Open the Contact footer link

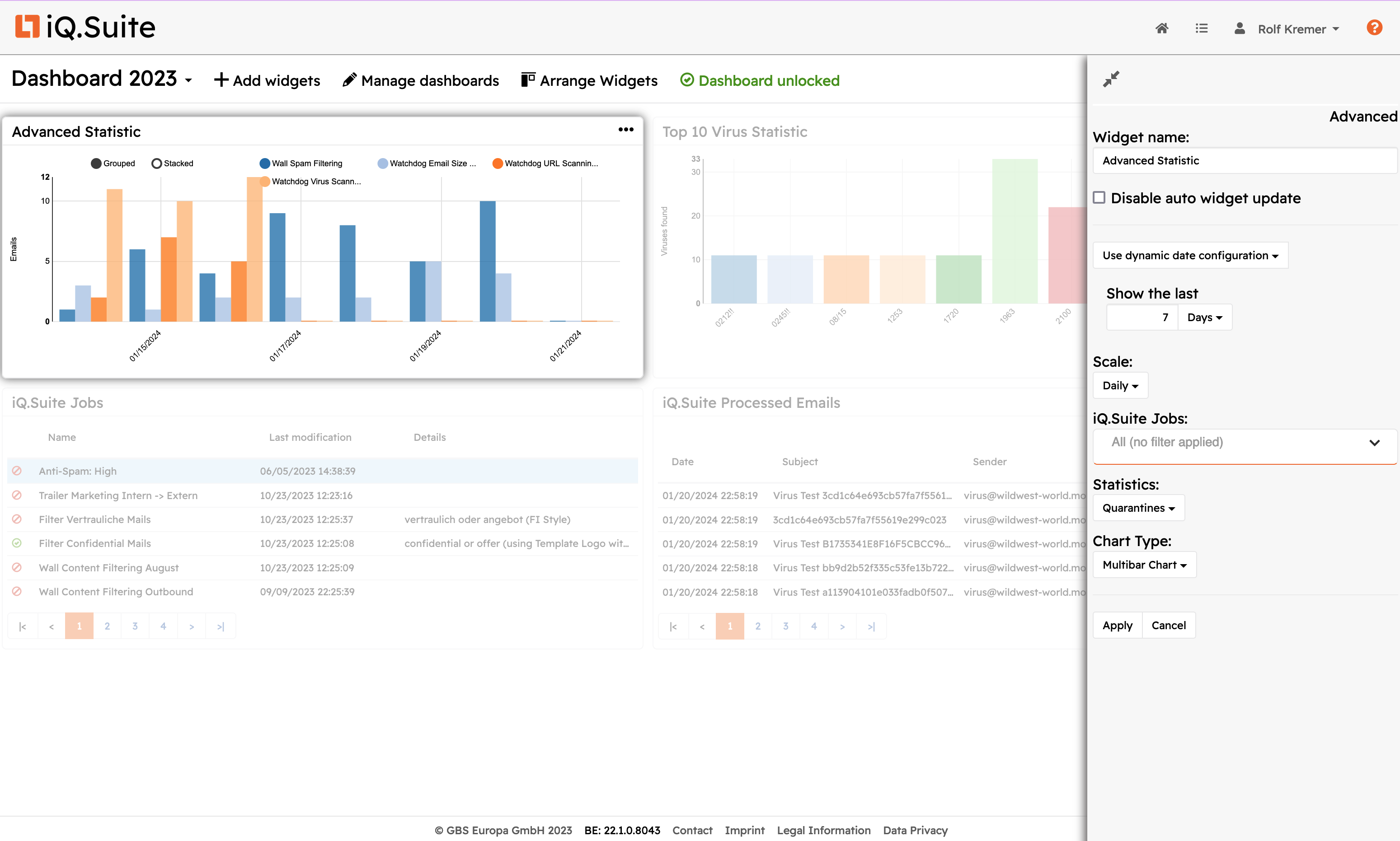tap(692, 830)
